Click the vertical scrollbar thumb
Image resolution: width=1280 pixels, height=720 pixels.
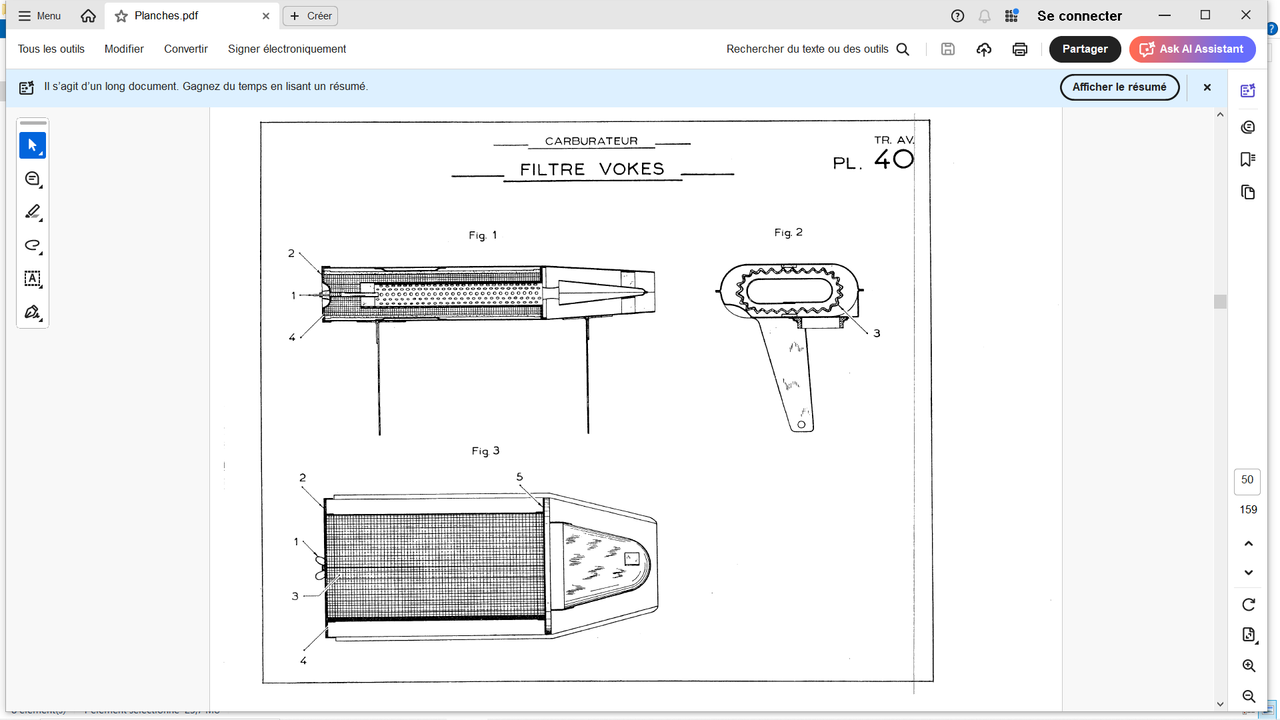click(1220, 301)
